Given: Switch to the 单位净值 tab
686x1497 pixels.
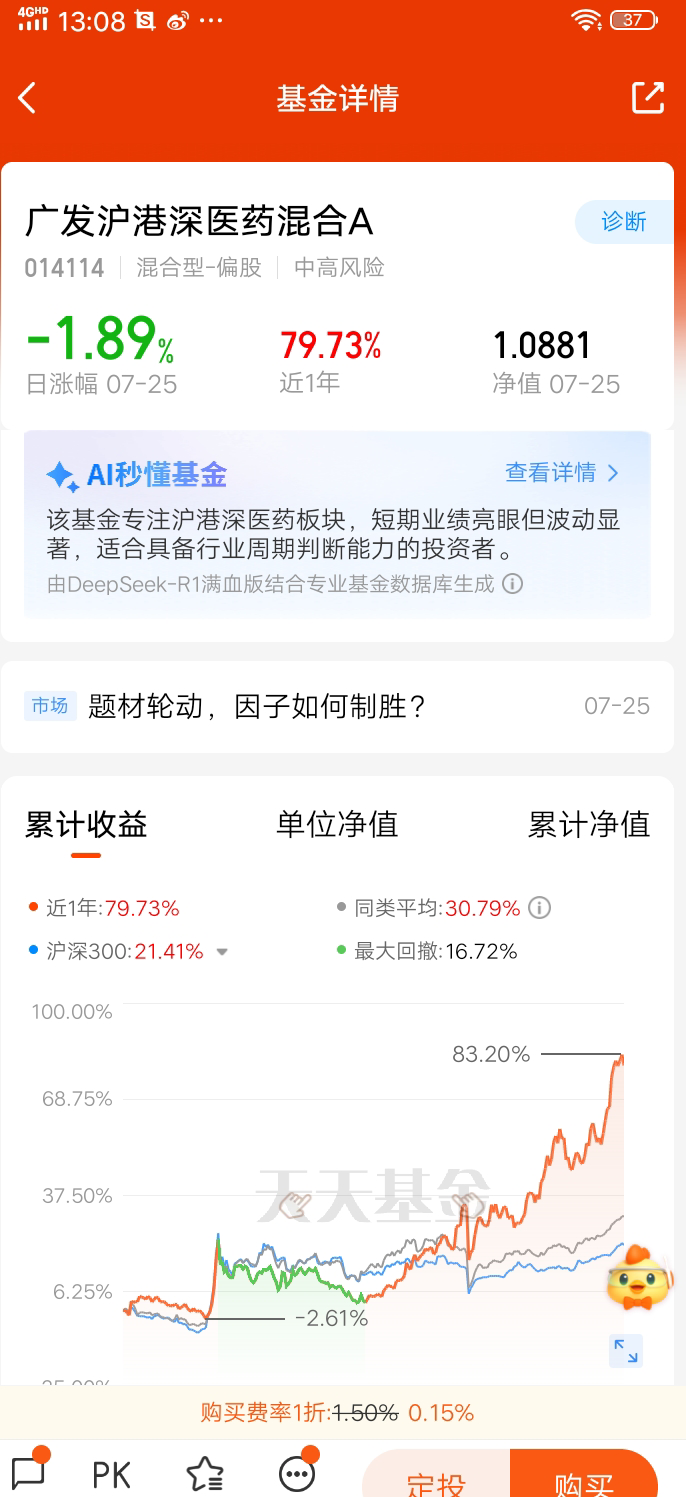Looking at the screenshot, I should coord(337,825).
